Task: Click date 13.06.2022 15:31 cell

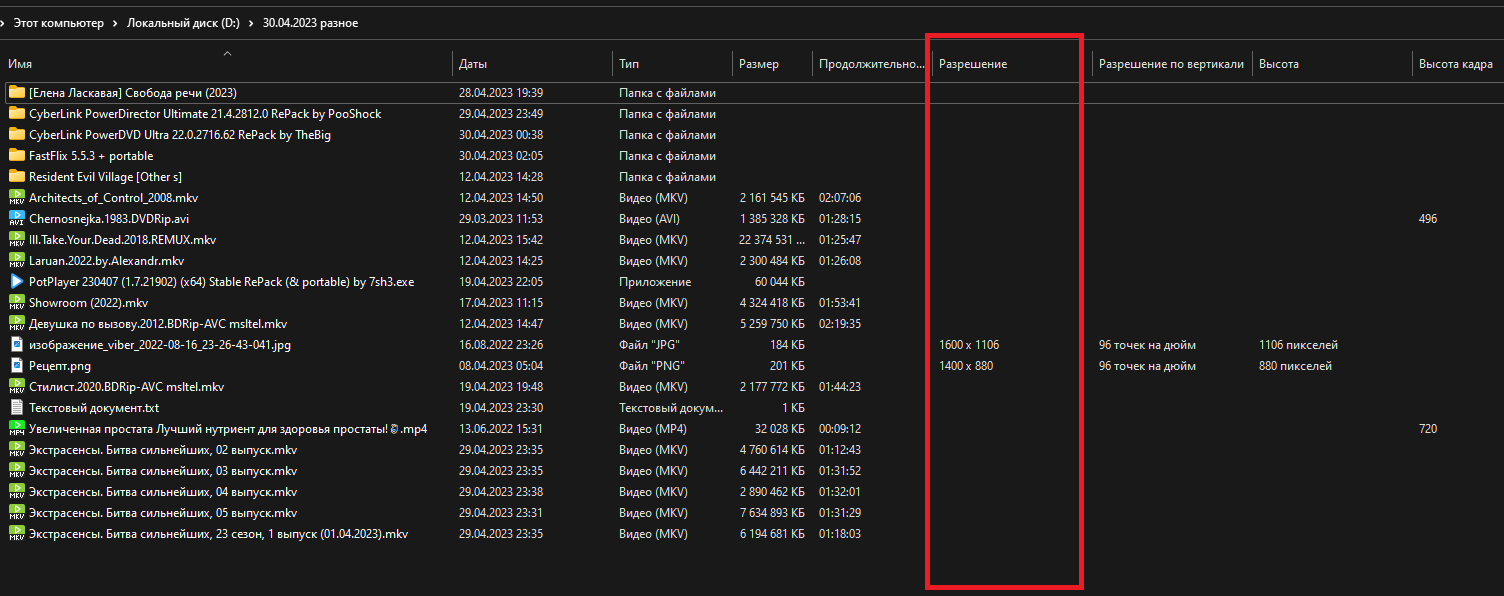Action: (501, 428)
